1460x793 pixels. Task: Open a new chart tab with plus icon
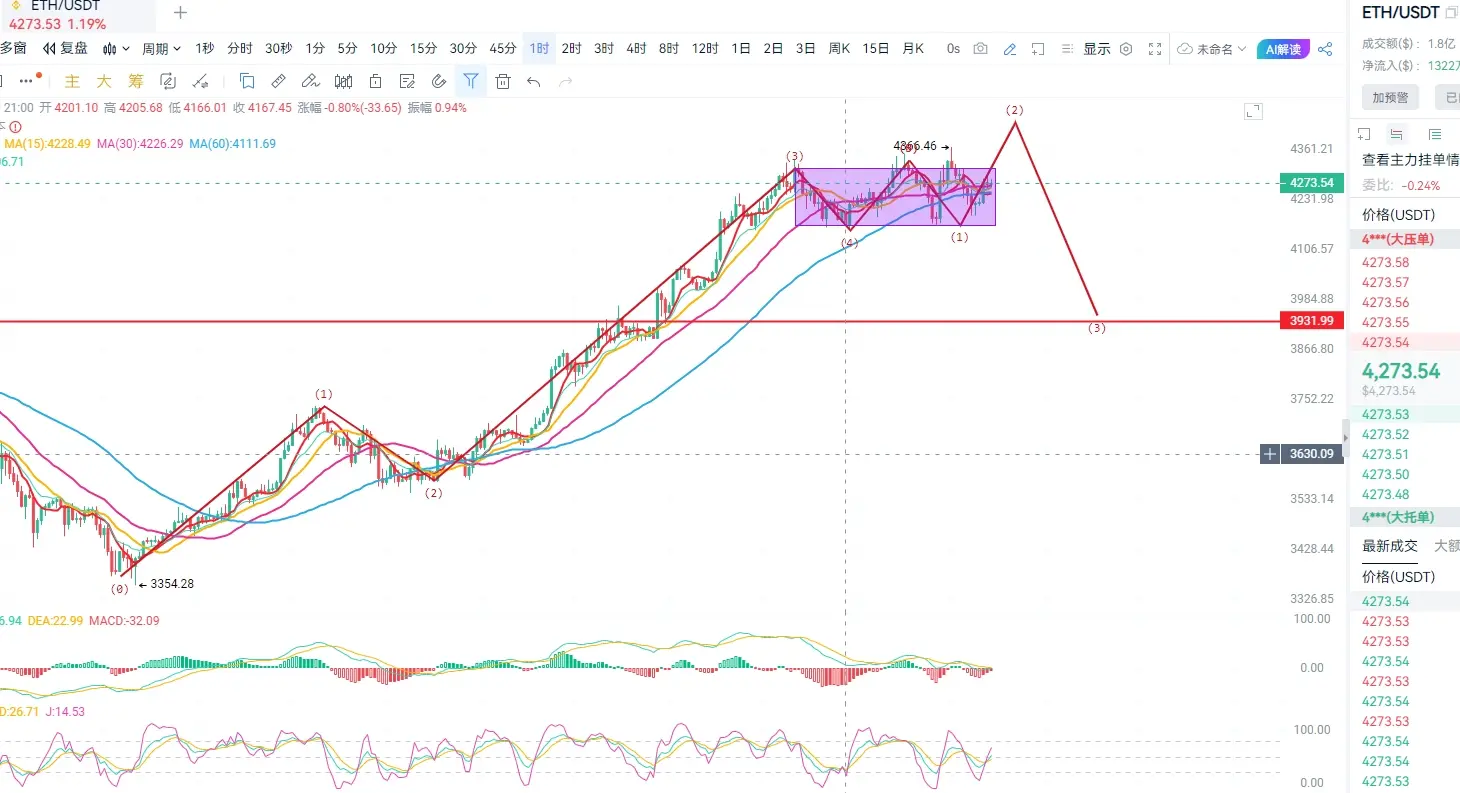tap(180, 13)
